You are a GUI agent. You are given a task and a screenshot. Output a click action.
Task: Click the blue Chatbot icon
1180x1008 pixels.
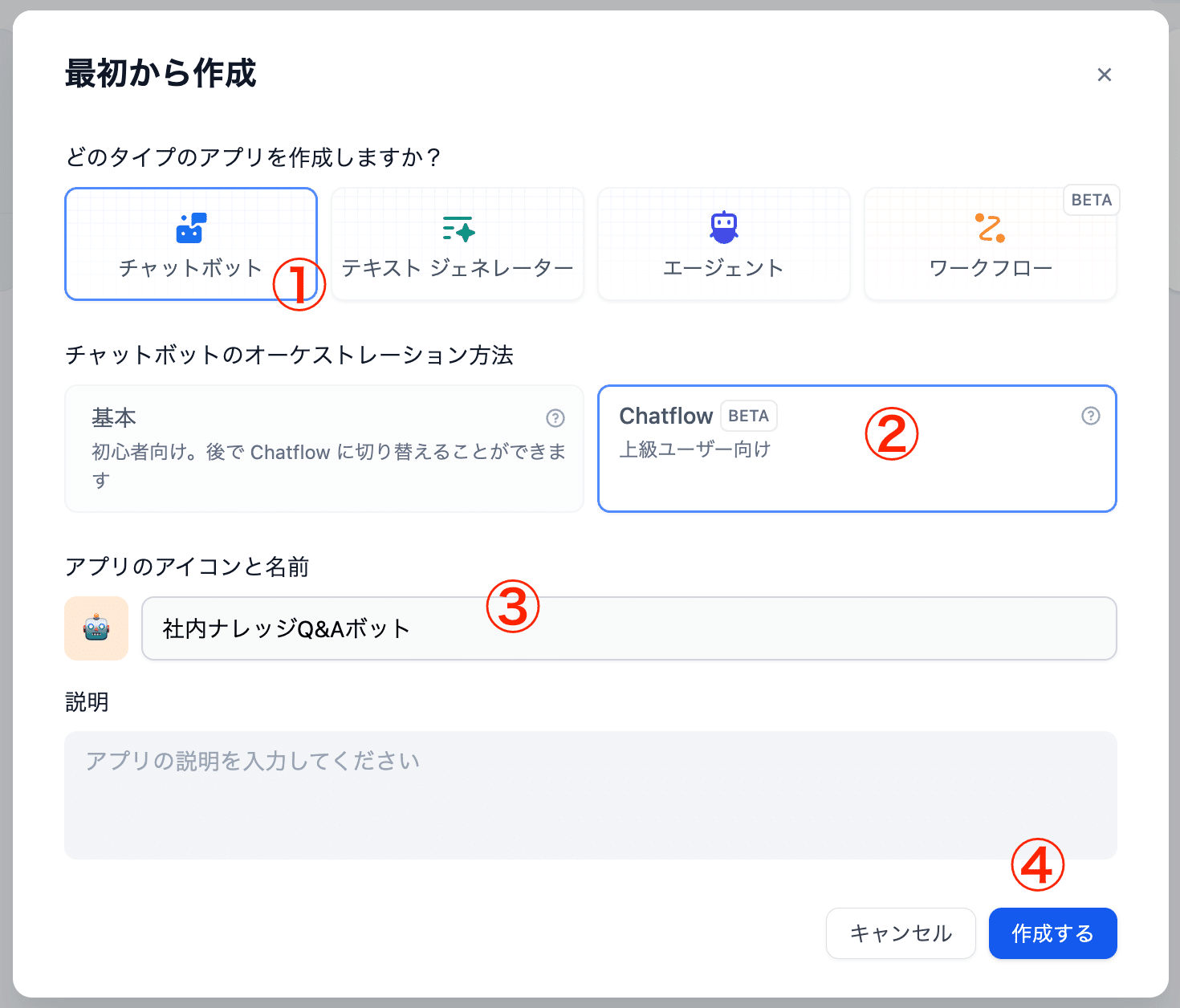click(191, 228)
